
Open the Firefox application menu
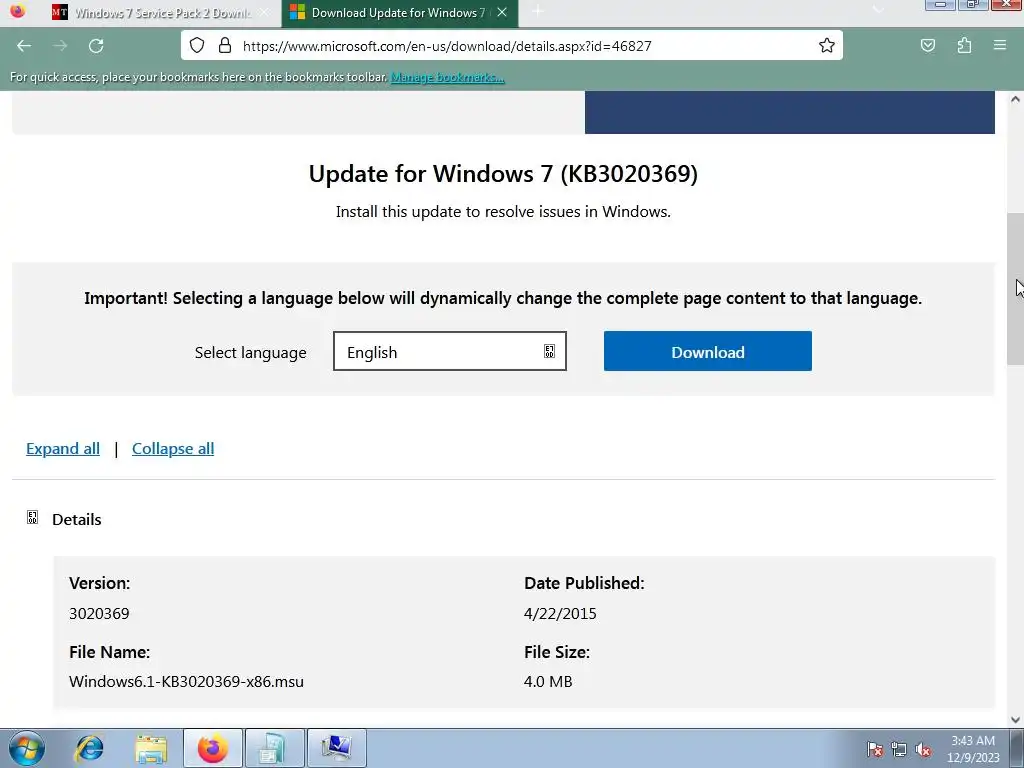1000,45
